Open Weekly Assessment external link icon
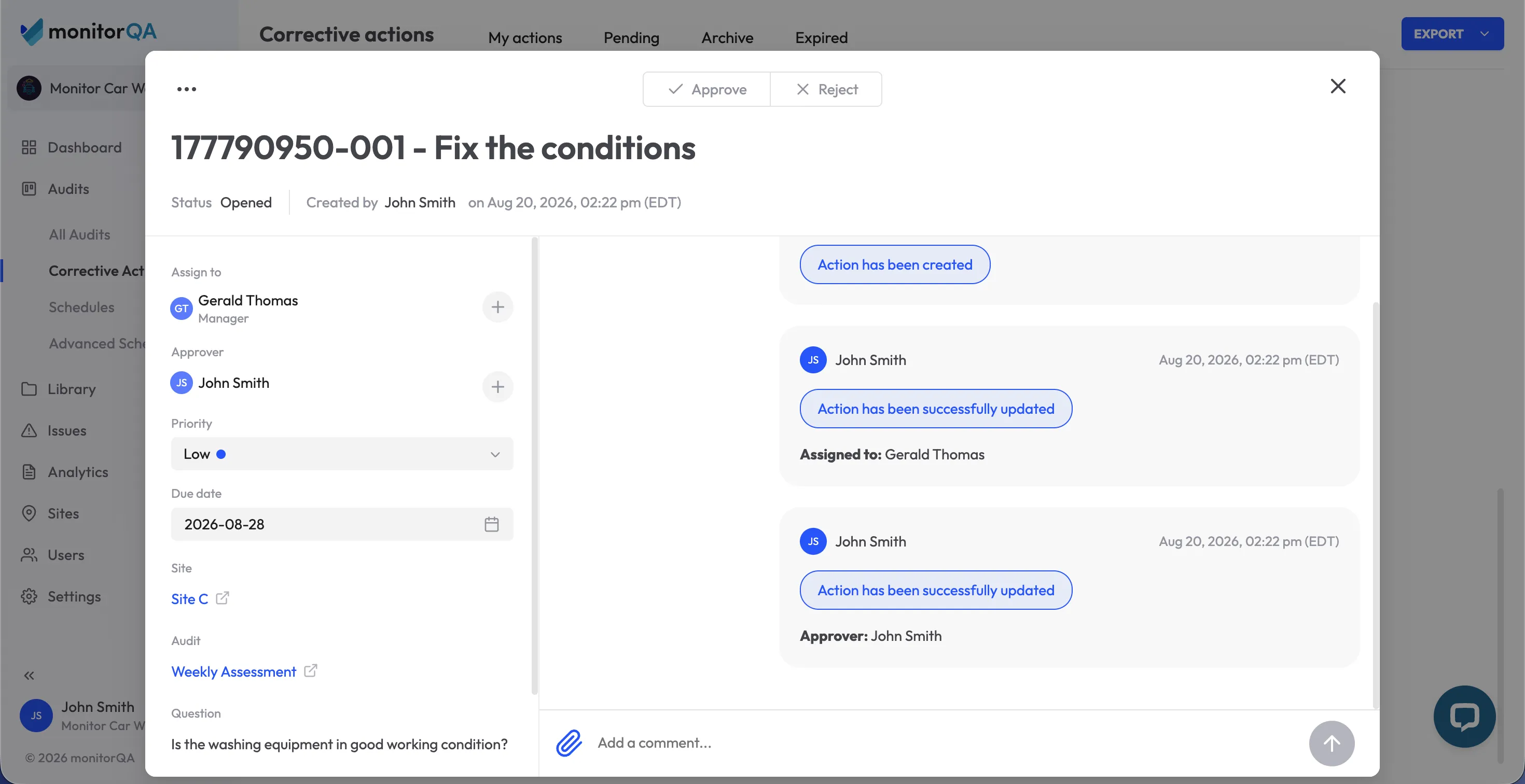 [311, 671]
